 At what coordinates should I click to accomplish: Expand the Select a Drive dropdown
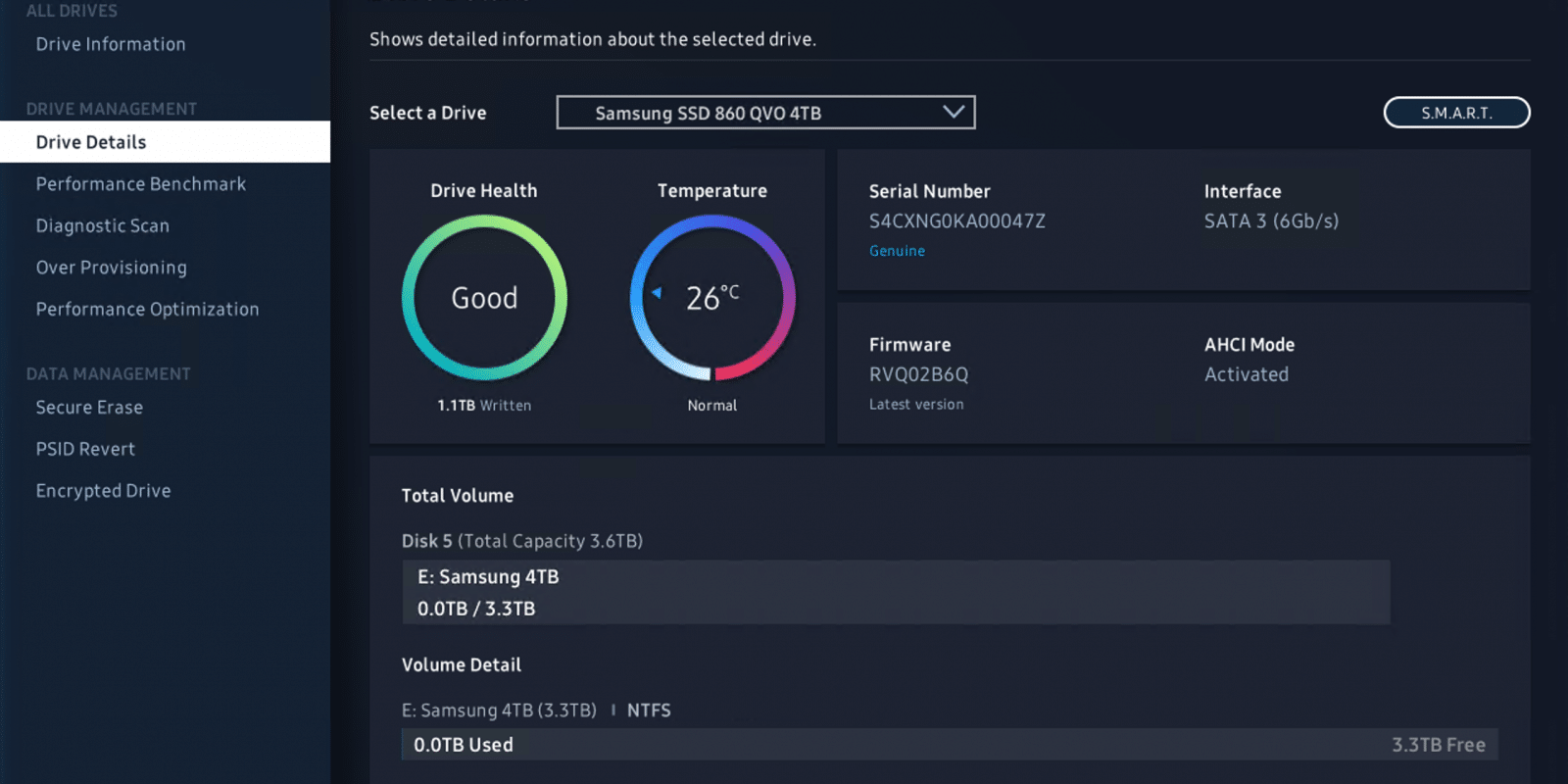tap(765, 113)
